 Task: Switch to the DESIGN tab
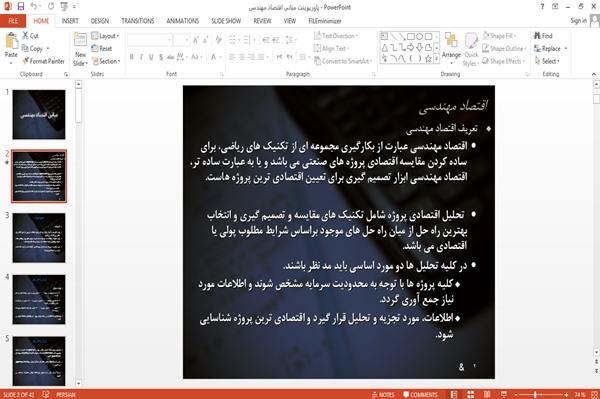point(99,21)
